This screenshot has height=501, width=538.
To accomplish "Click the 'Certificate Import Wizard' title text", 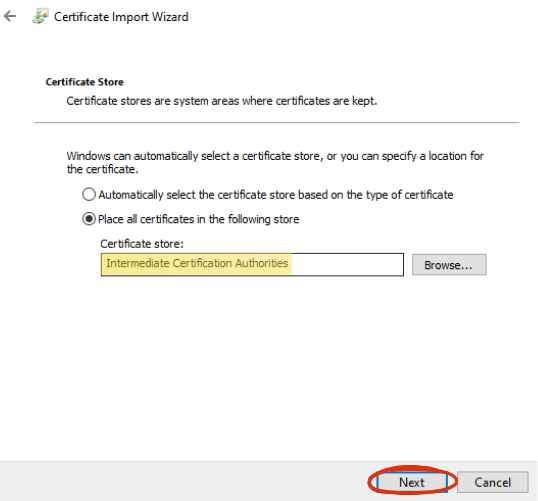I will tap(121, 16).
